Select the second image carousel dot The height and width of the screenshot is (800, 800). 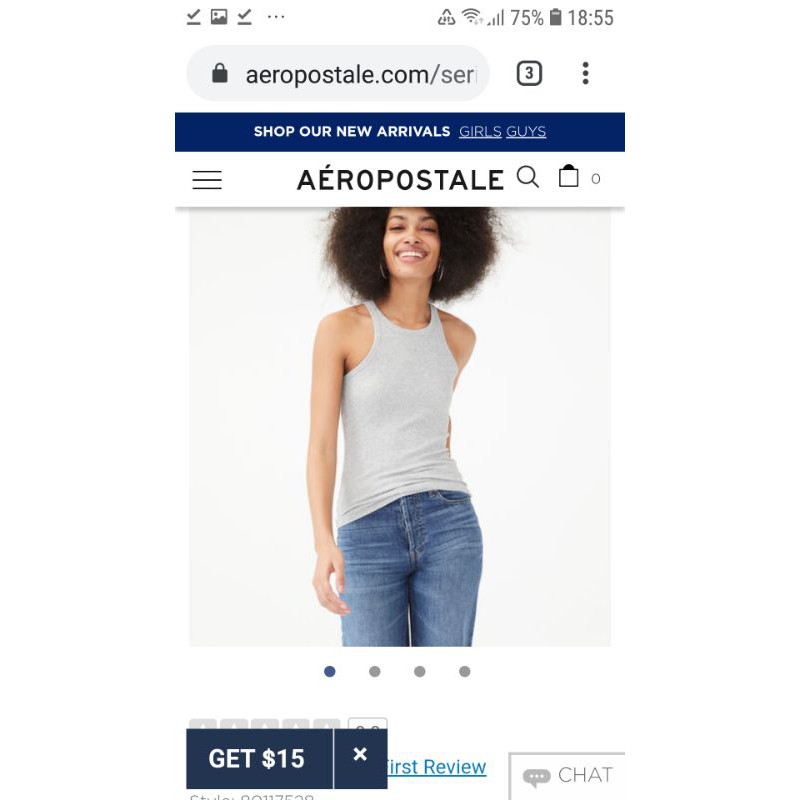coord(374,671)
